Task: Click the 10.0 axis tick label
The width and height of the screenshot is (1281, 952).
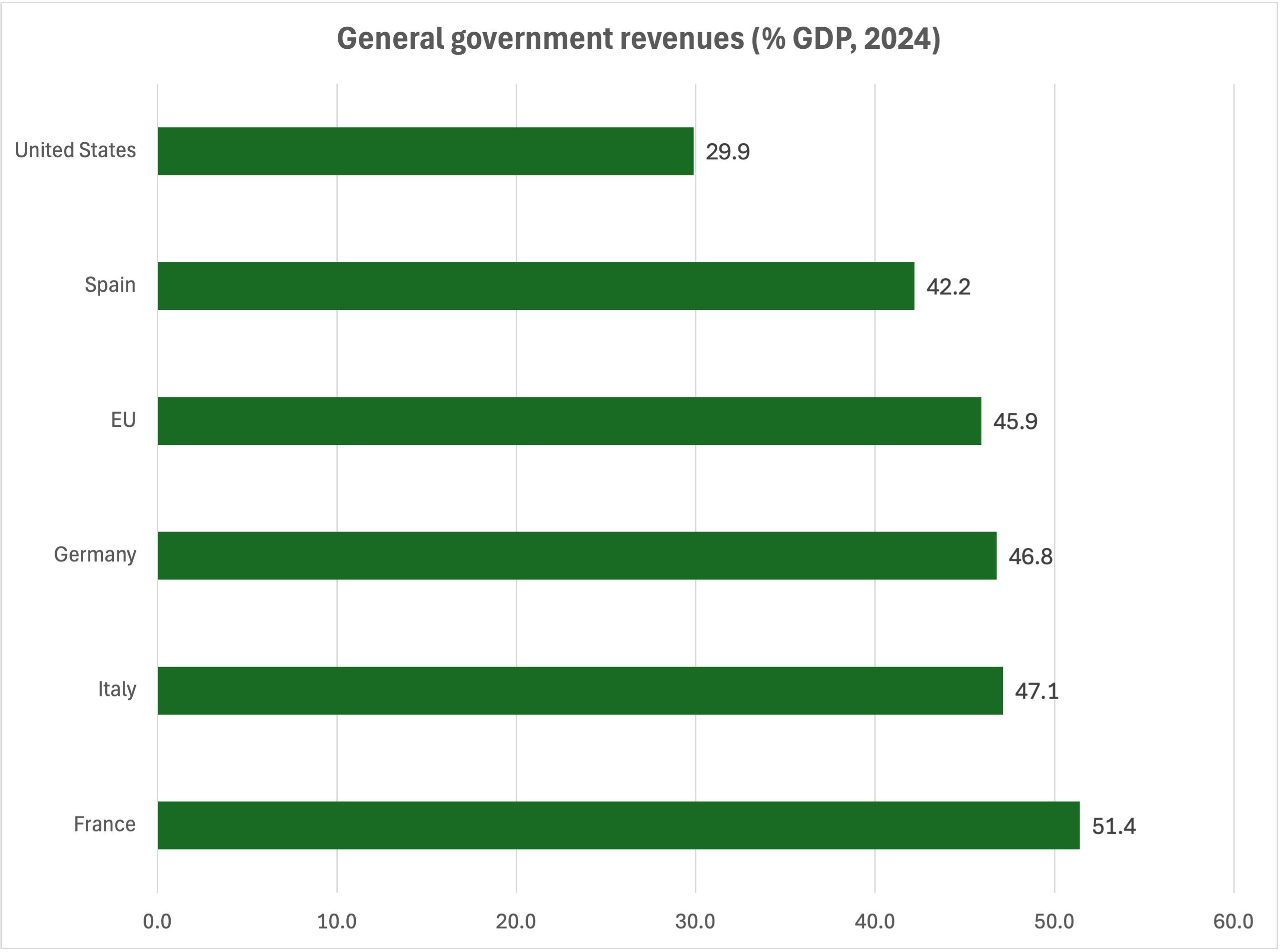Action: click(x=336, y=921)
